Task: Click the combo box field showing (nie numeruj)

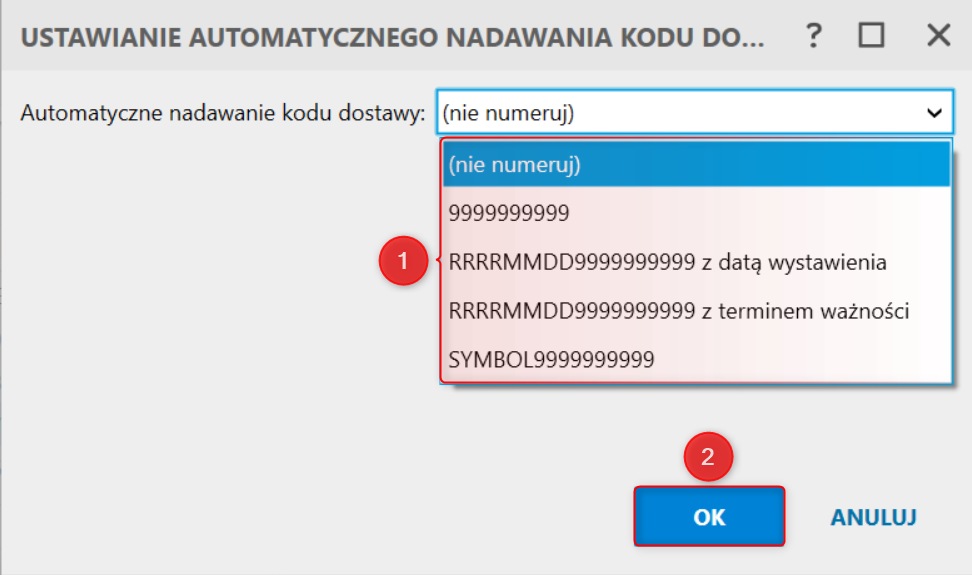Action: point(695,113)
